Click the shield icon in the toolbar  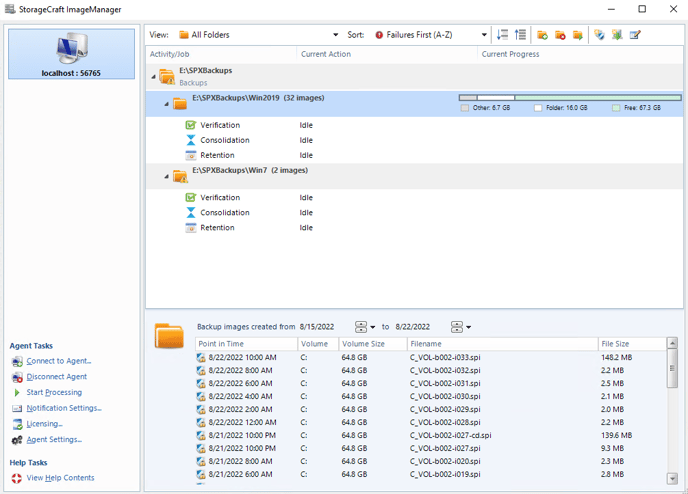pyautogui.click(x=599, y=35)
